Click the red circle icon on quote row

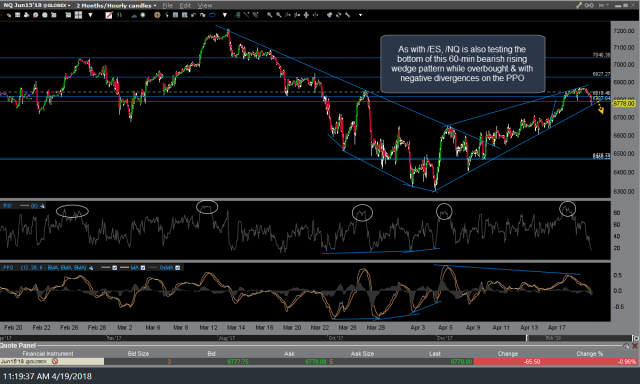[55, 361]
